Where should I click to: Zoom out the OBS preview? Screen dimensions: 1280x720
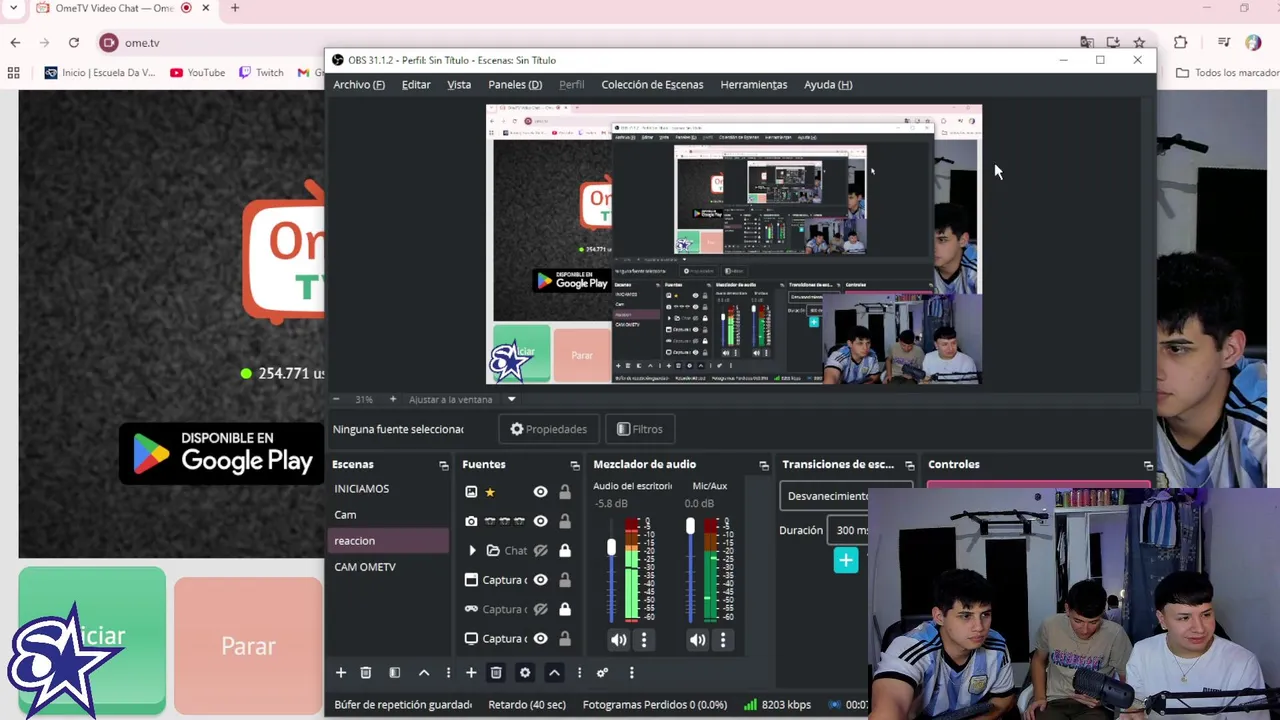point(336,399)
